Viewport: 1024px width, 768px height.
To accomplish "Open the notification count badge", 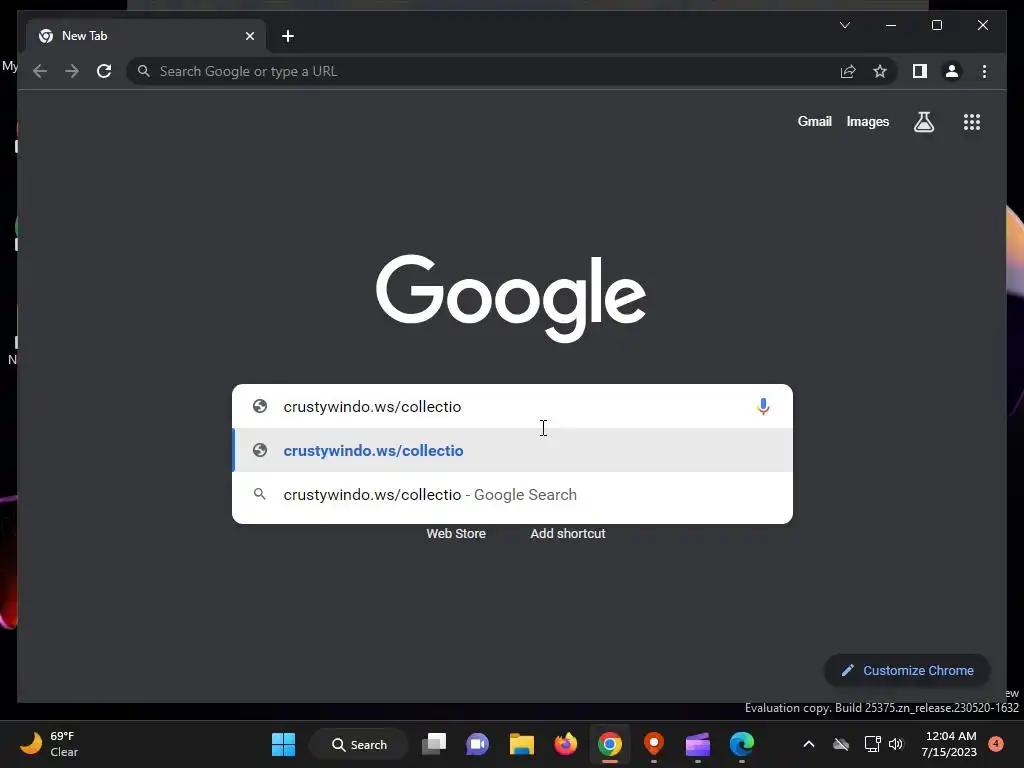I will point(996,744).
